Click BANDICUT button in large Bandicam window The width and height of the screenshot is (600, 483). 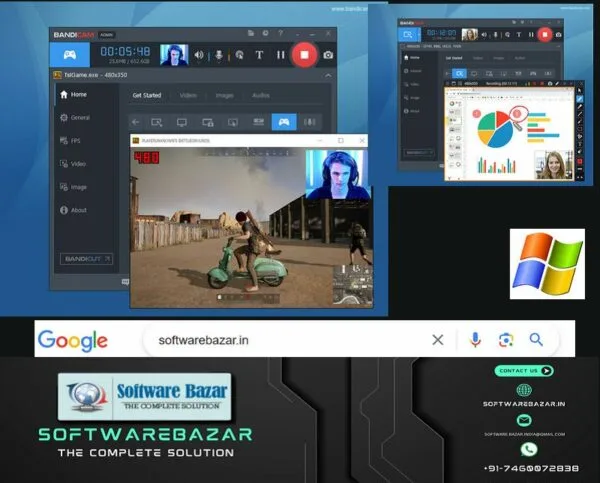tap(86, 259)
